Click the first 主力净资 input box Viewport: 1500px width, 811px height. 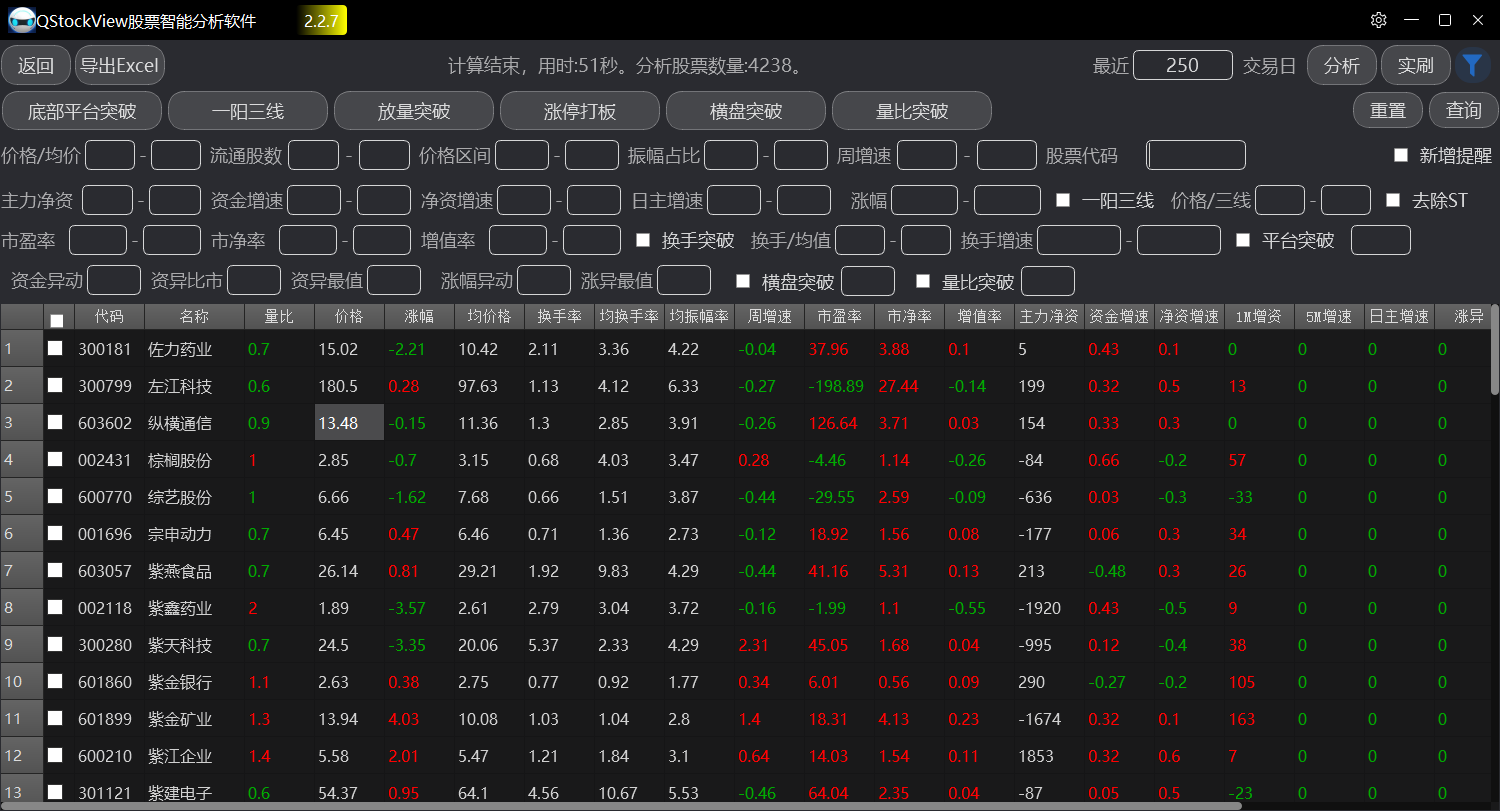click(108, 200)
